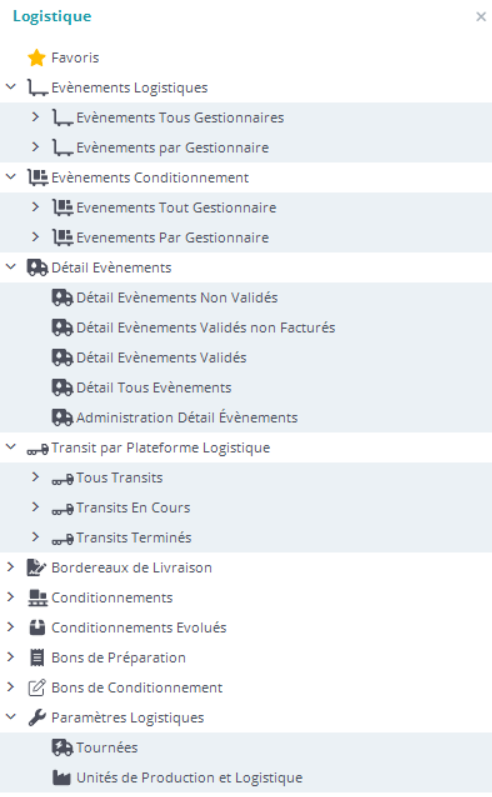Click the truck icon beside Détail Evènements
492x797 pixels.
click(38, 267)
